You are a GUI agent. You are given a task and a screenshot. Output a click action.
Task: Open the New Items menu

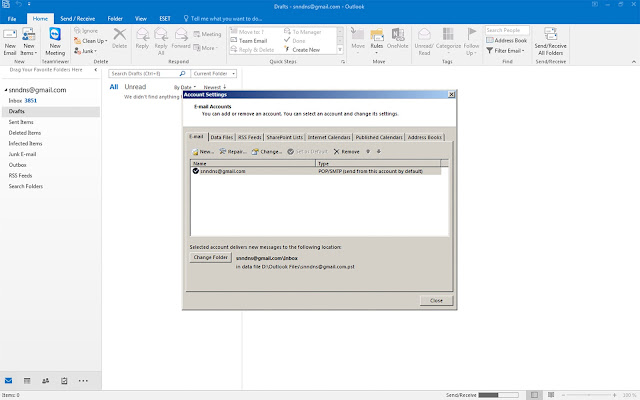click(29, 42)
